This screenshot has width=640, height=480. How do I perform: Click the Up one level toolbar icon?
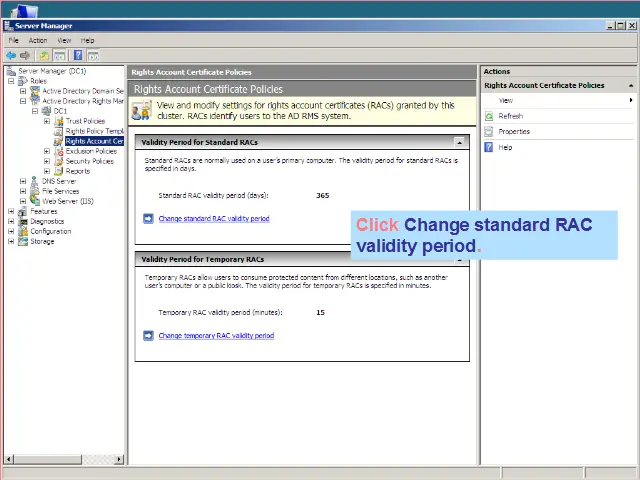[44, 55]
